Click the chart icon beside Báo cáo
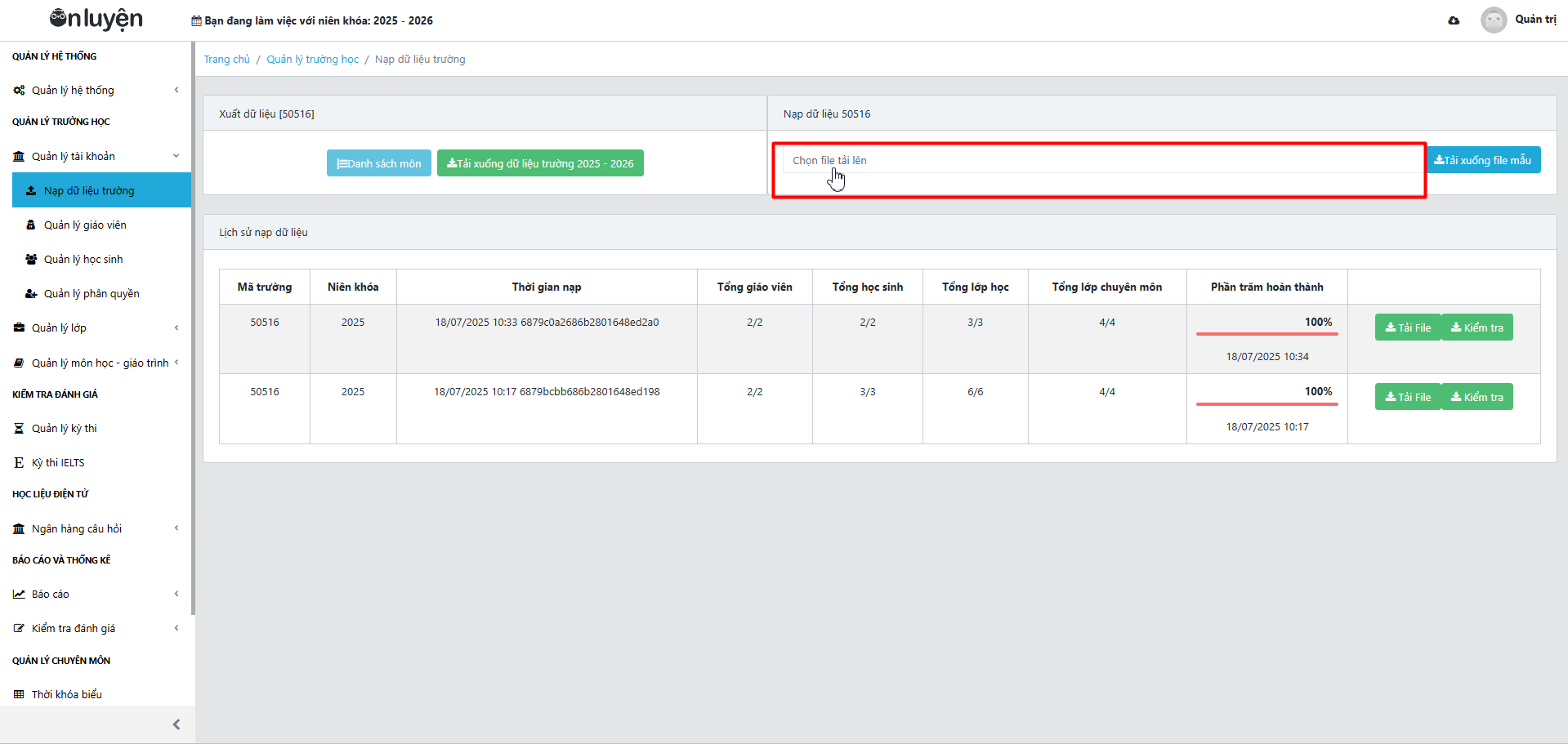The image size is (1568, 744). (x=19, y=595)
